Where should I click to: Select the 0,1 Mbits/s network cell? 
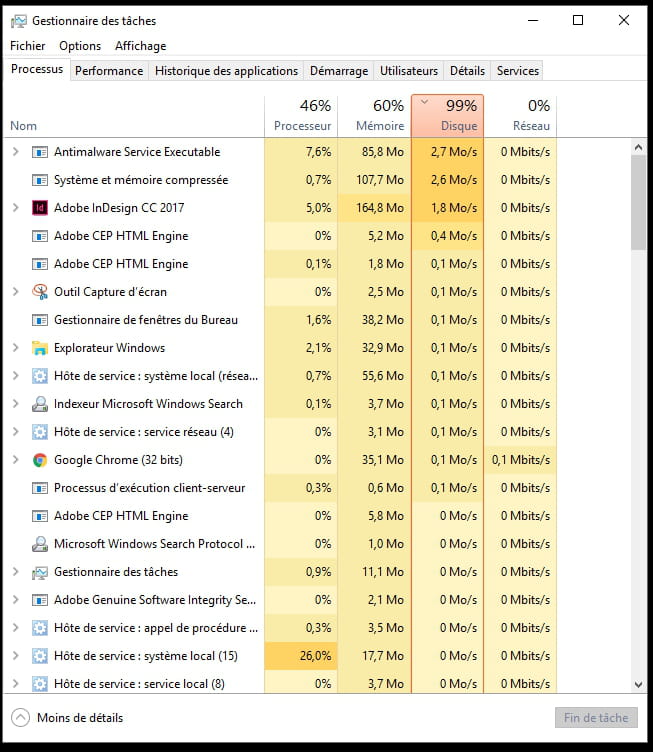520,460
